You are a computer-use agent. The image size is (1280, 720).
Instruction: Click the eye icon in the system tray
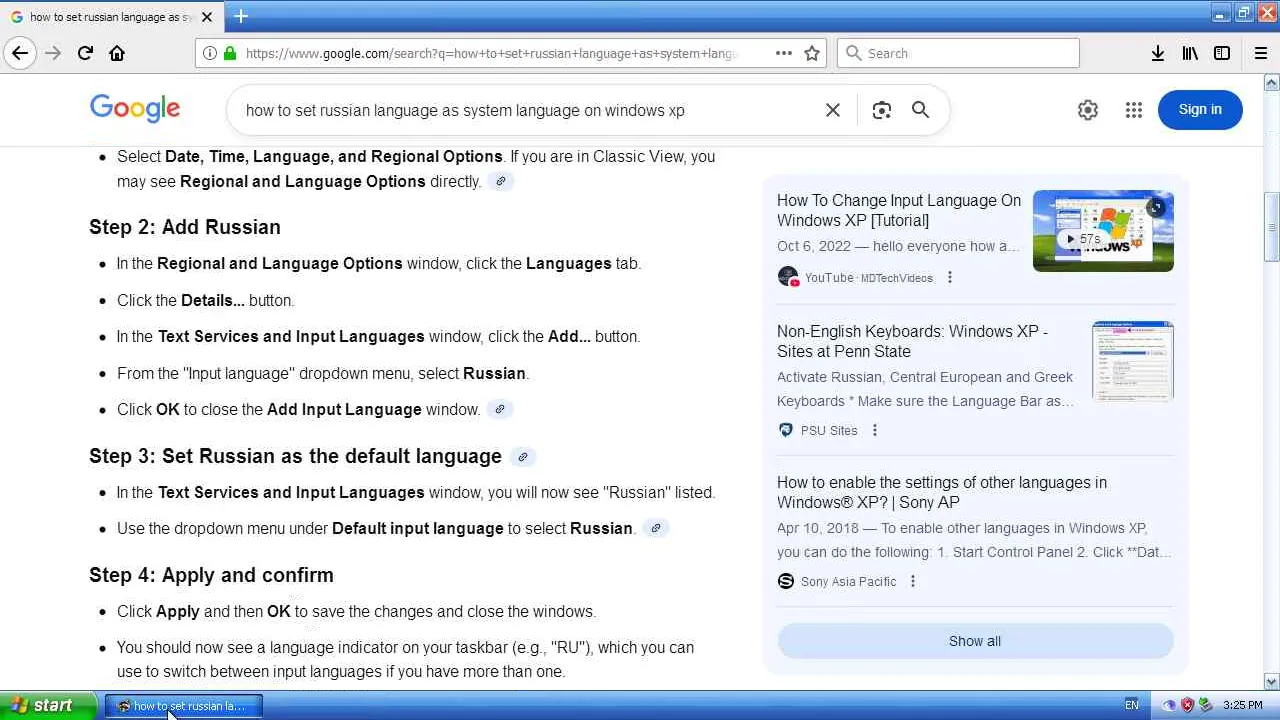[1170, 705]
